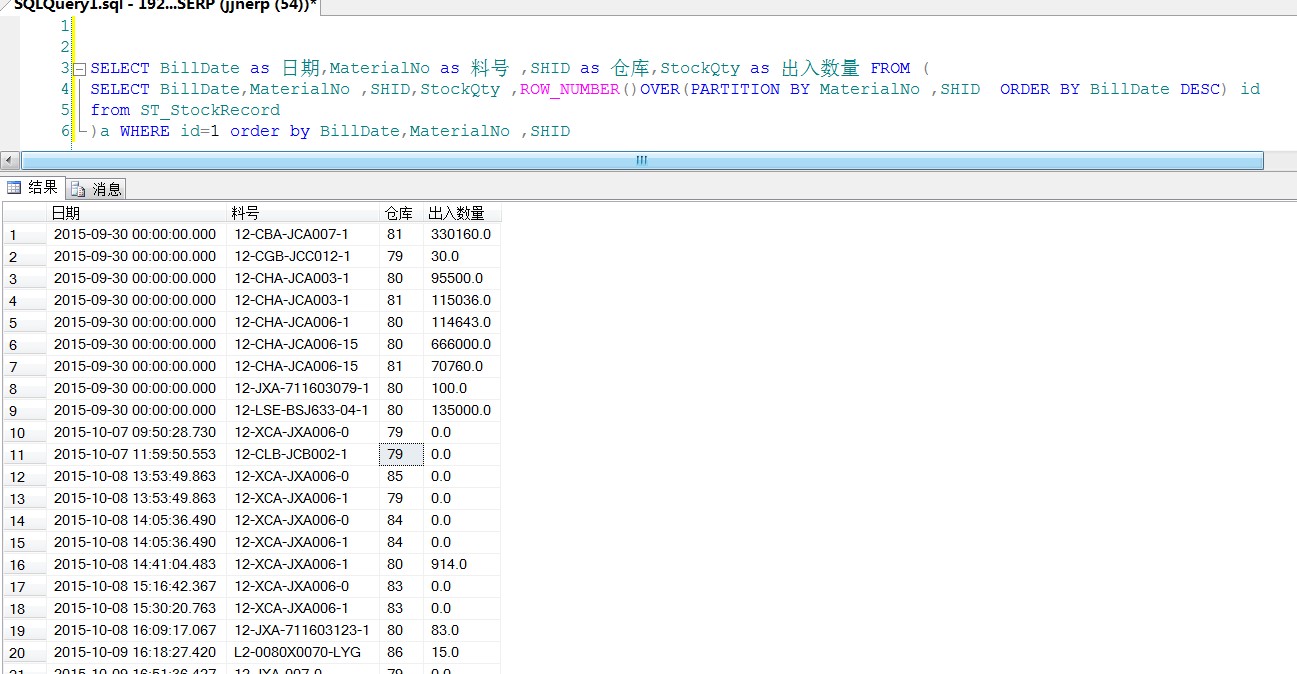Viewport: 1297px width, 674px height.
Task: Click quantity cell 100.0
Action: coord(462,388)
